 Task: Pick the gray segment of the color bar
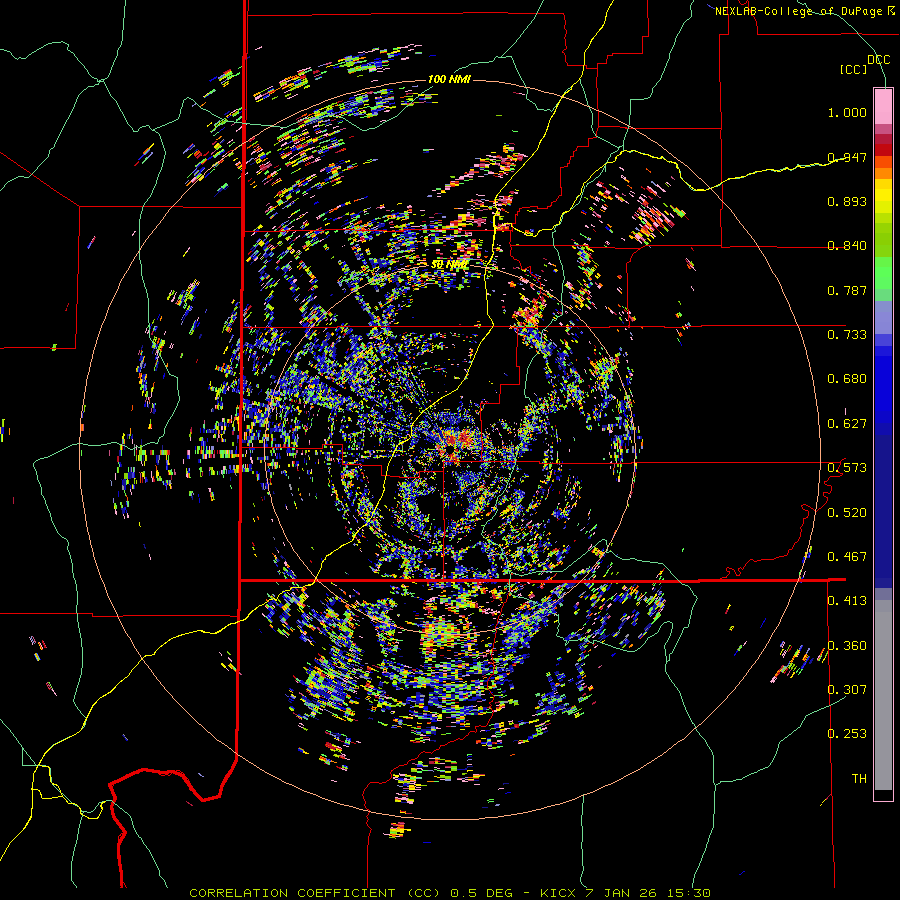point(883,695)
